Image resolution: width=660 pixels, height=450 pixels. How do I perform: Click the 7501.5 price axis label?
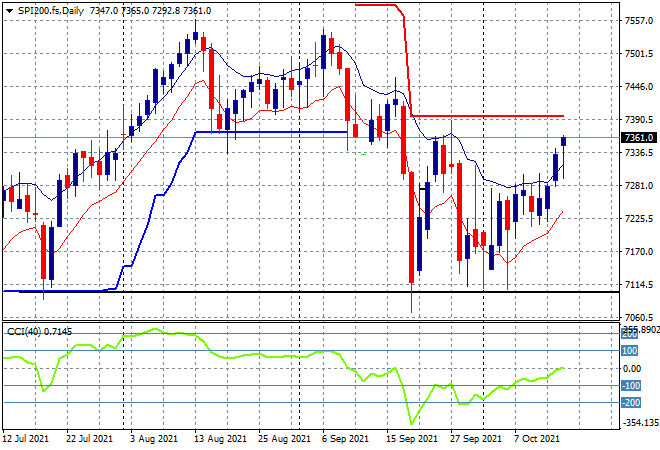coord(639,54)
